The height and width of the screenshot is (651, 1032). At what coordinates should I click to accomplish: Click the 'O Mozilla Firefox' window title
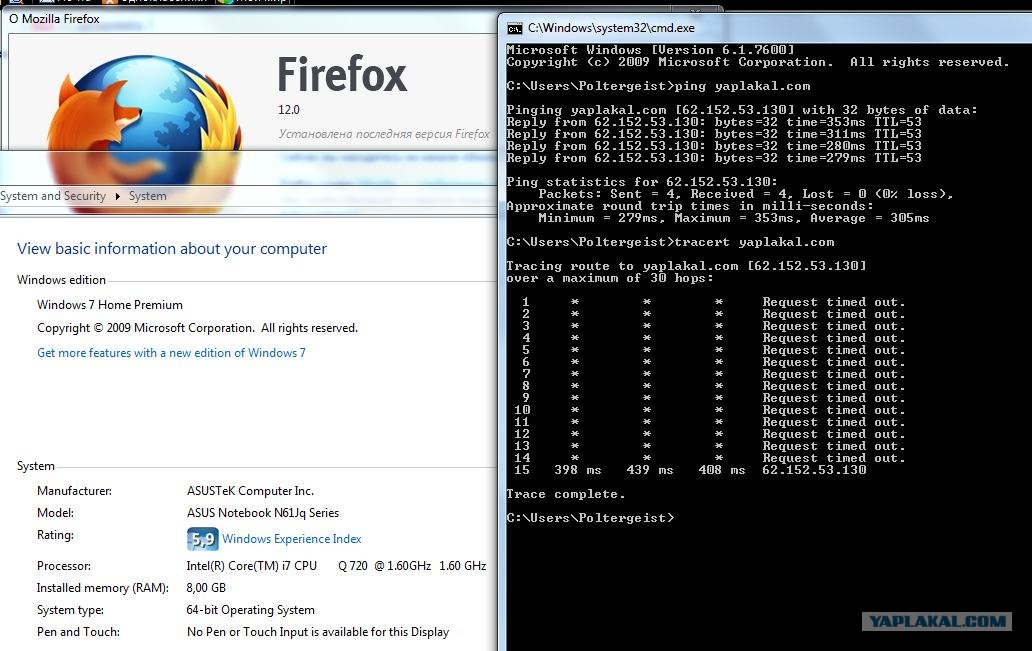pyautogui.click(x=54, y=19)
